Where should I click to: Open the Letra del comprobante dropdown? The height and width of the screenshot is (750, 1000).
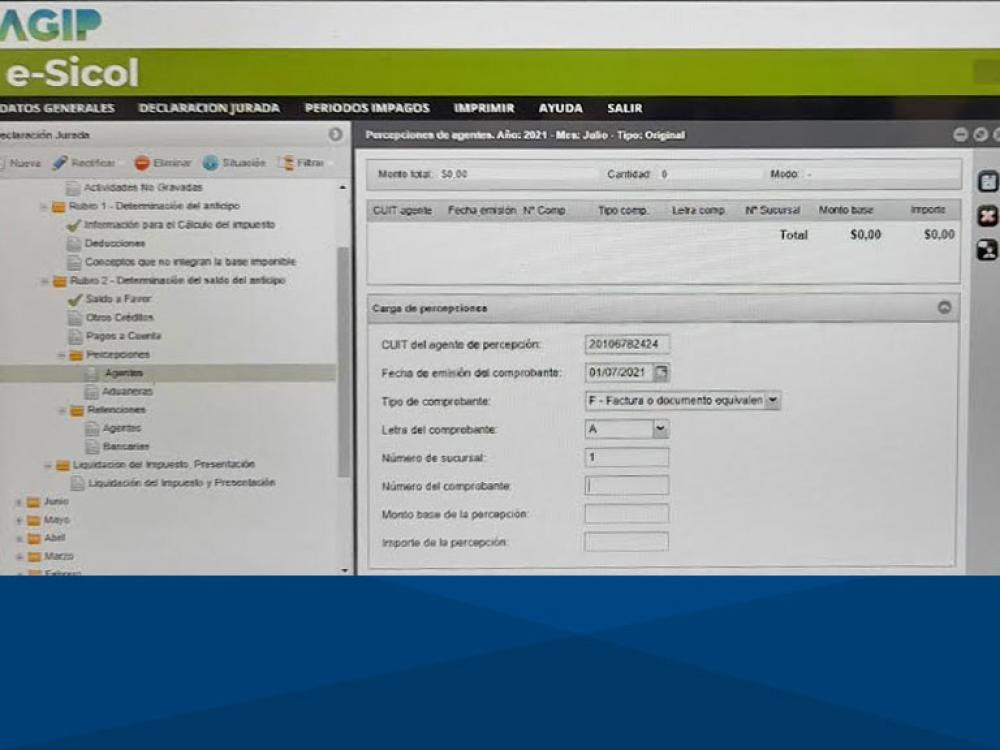coord(660,429)
